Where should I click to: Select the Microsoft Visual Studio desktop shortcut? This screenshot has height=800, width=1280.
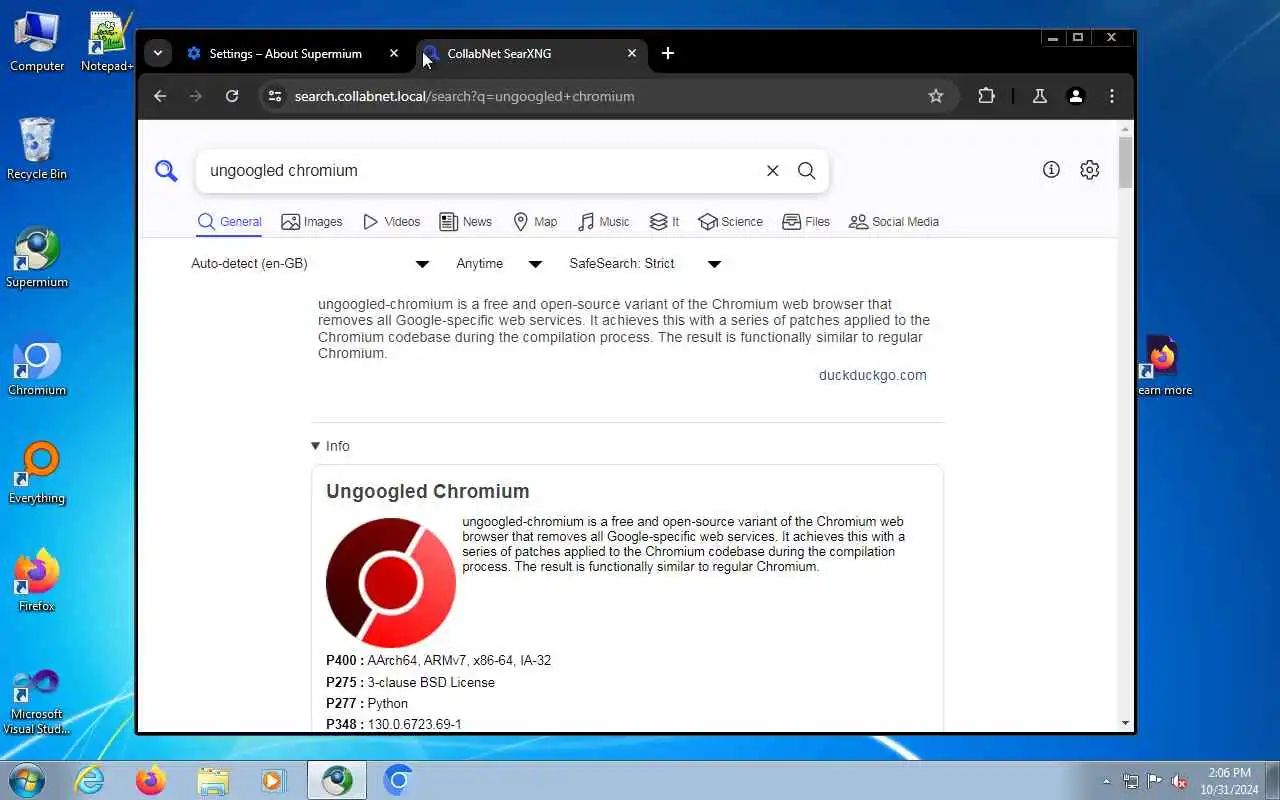[37, 701]
